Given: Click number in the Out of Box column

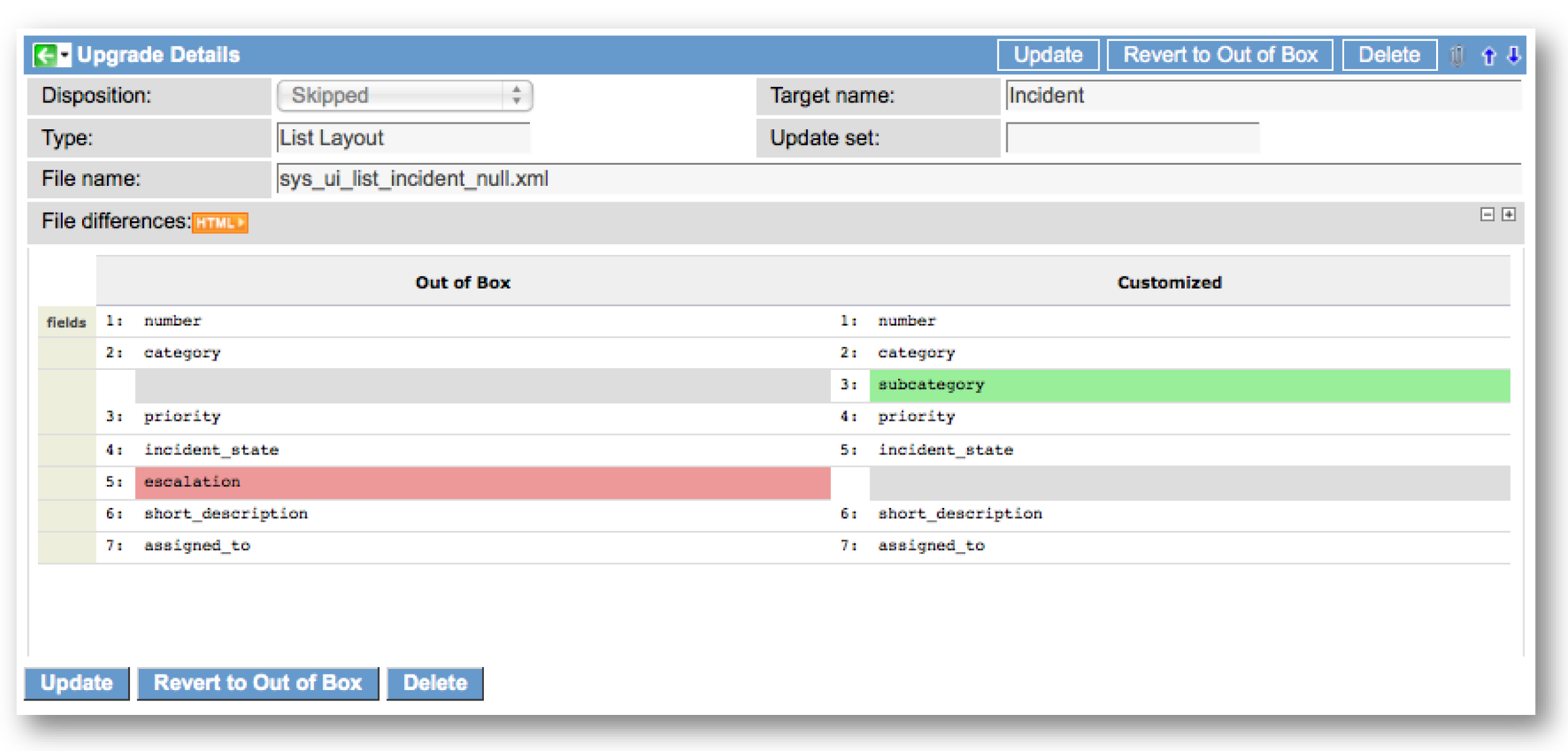Looking at the screenshot, I should click(x=173, y=321).
